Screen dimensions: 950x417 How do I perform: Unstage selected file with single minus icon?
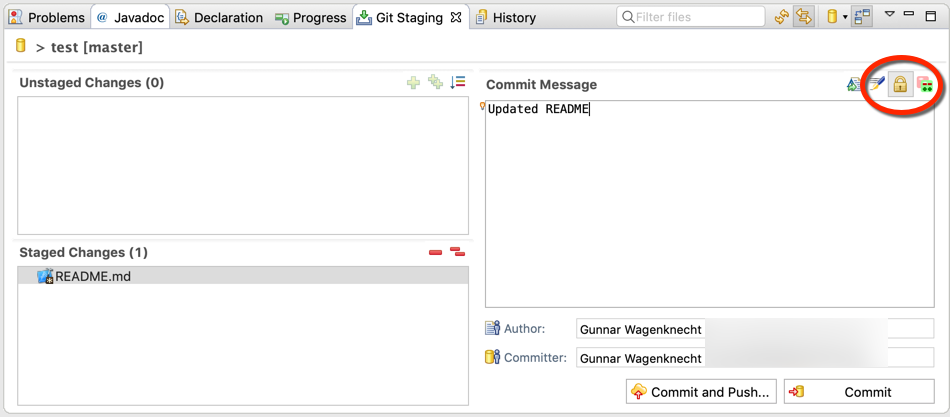pos(436,252)
